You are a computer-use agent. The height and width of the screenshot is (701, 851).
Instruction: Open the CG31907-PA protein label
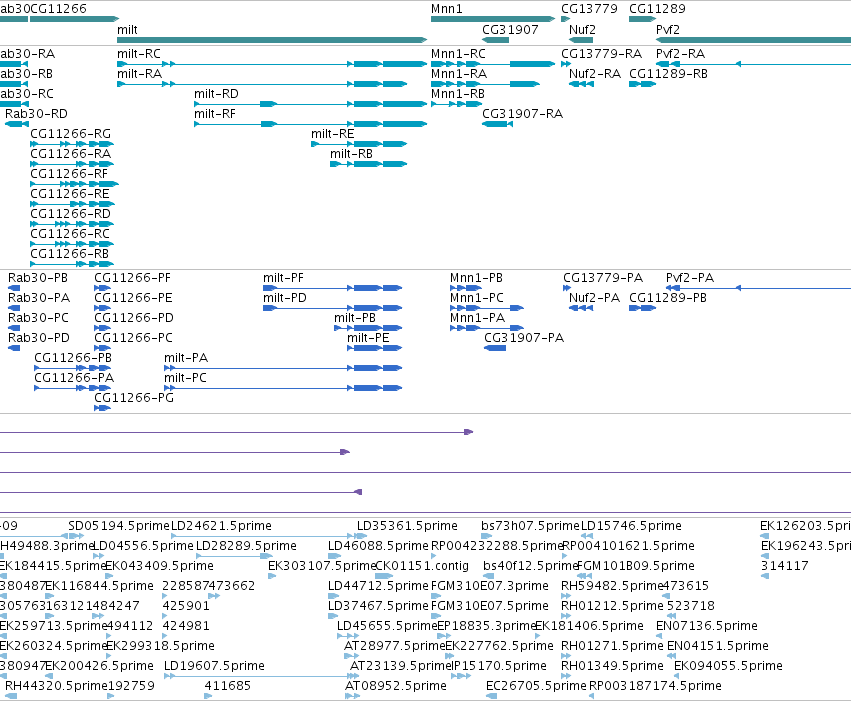click(x=524, y=338)
